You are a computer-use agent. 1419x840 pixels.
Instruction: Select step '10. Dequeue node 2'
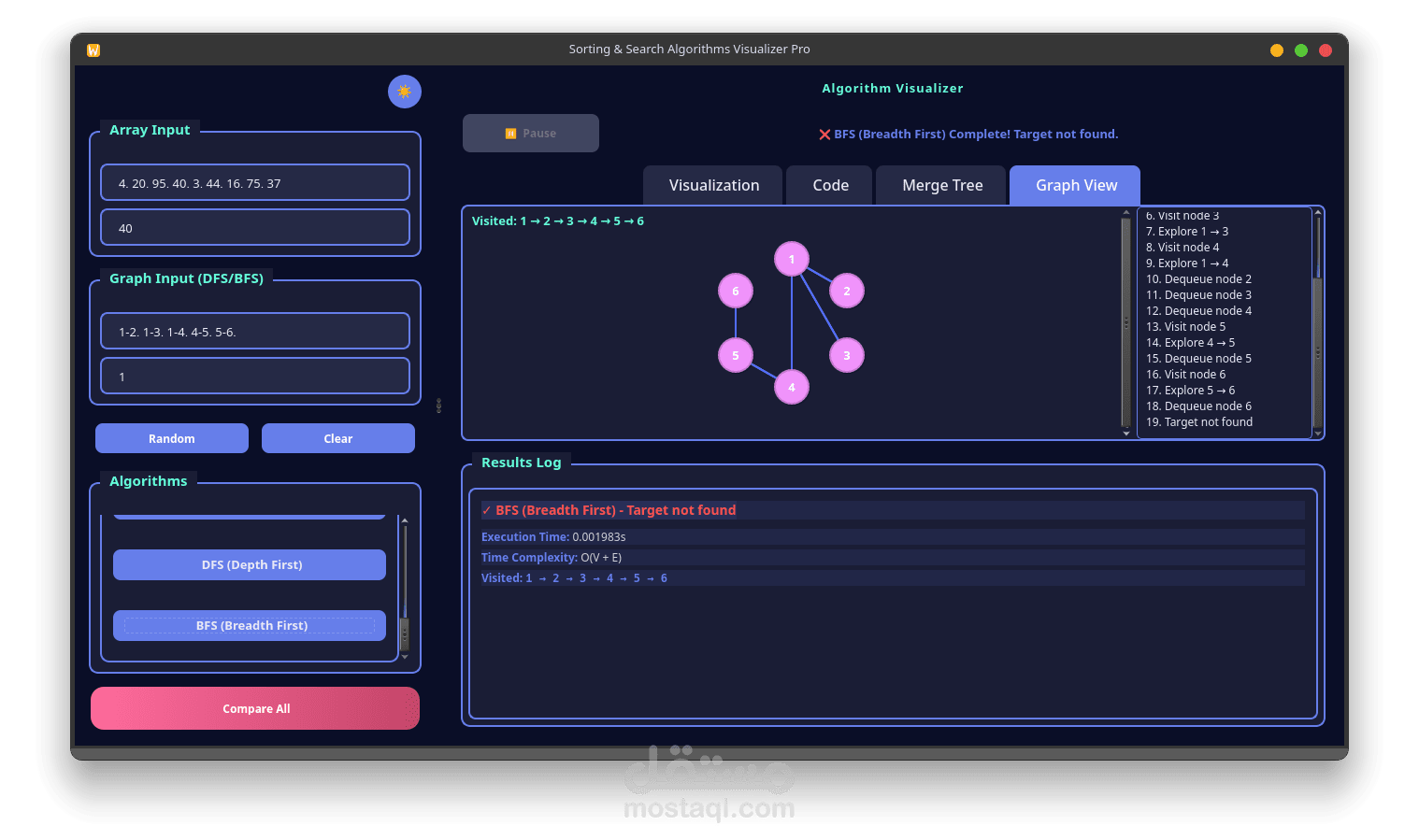pyautogui.click(x=1198, y=279)
